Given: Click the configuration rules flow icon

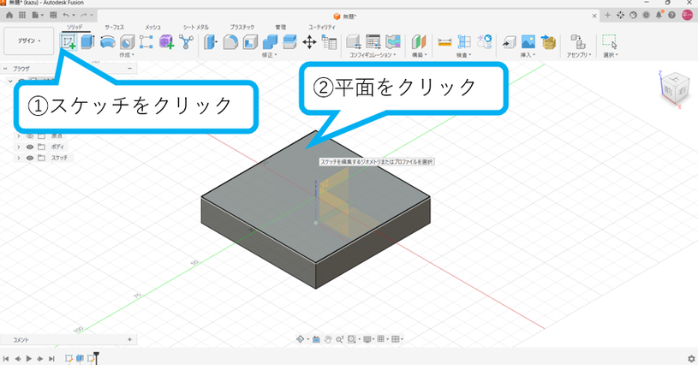Looking at the screenshot, I should coord(393,42).
